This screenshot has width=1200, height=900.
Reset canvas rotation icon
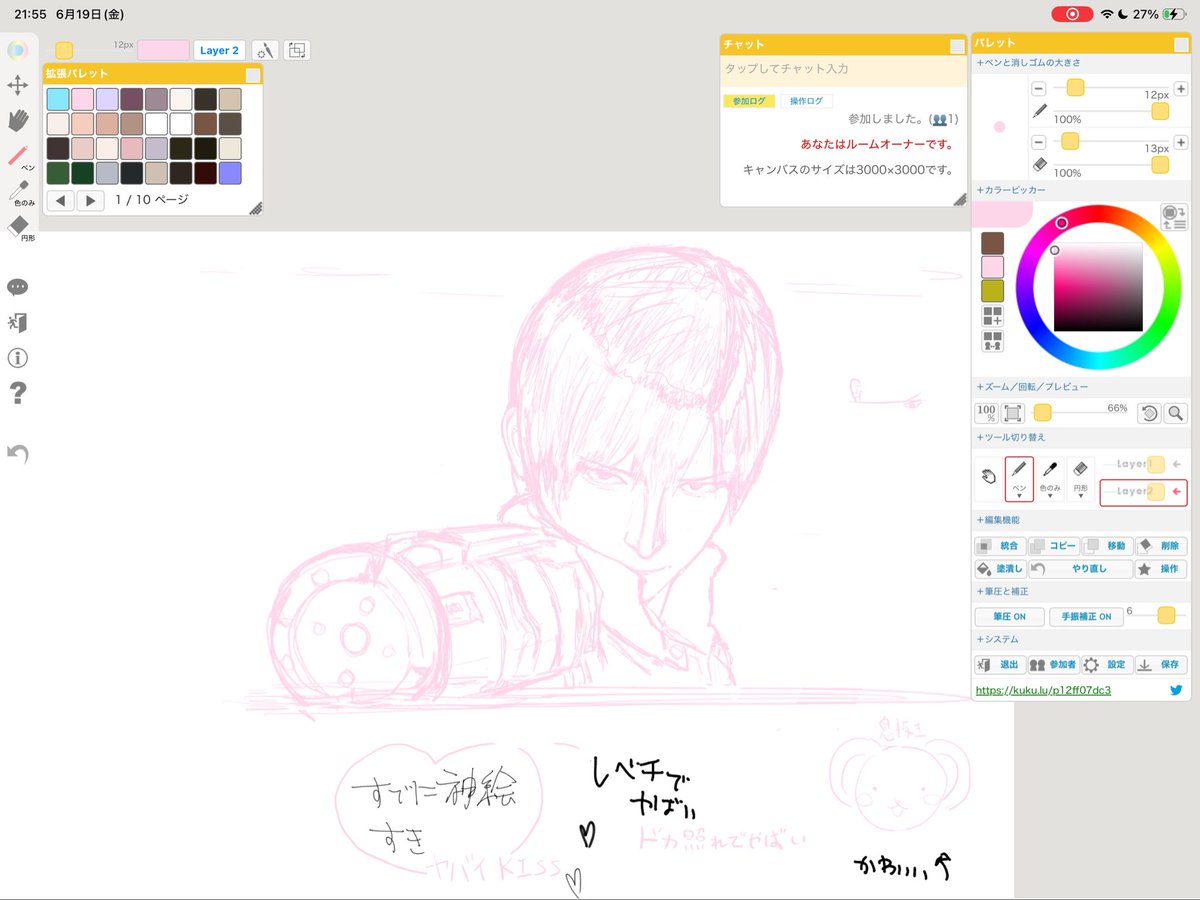[x=1149, y=412]
